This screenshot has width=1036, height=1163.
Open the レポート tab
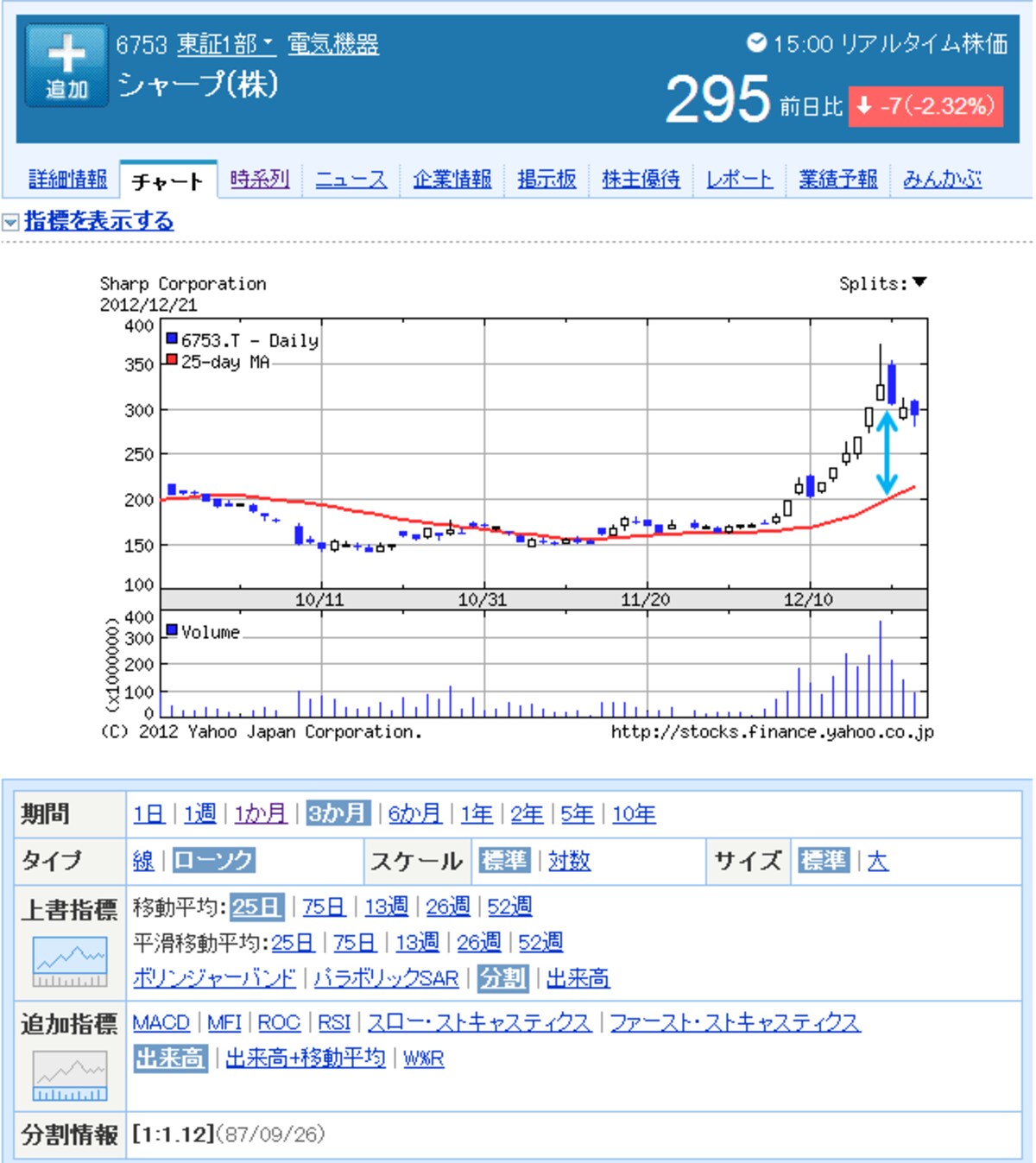[x=739, y=180]
